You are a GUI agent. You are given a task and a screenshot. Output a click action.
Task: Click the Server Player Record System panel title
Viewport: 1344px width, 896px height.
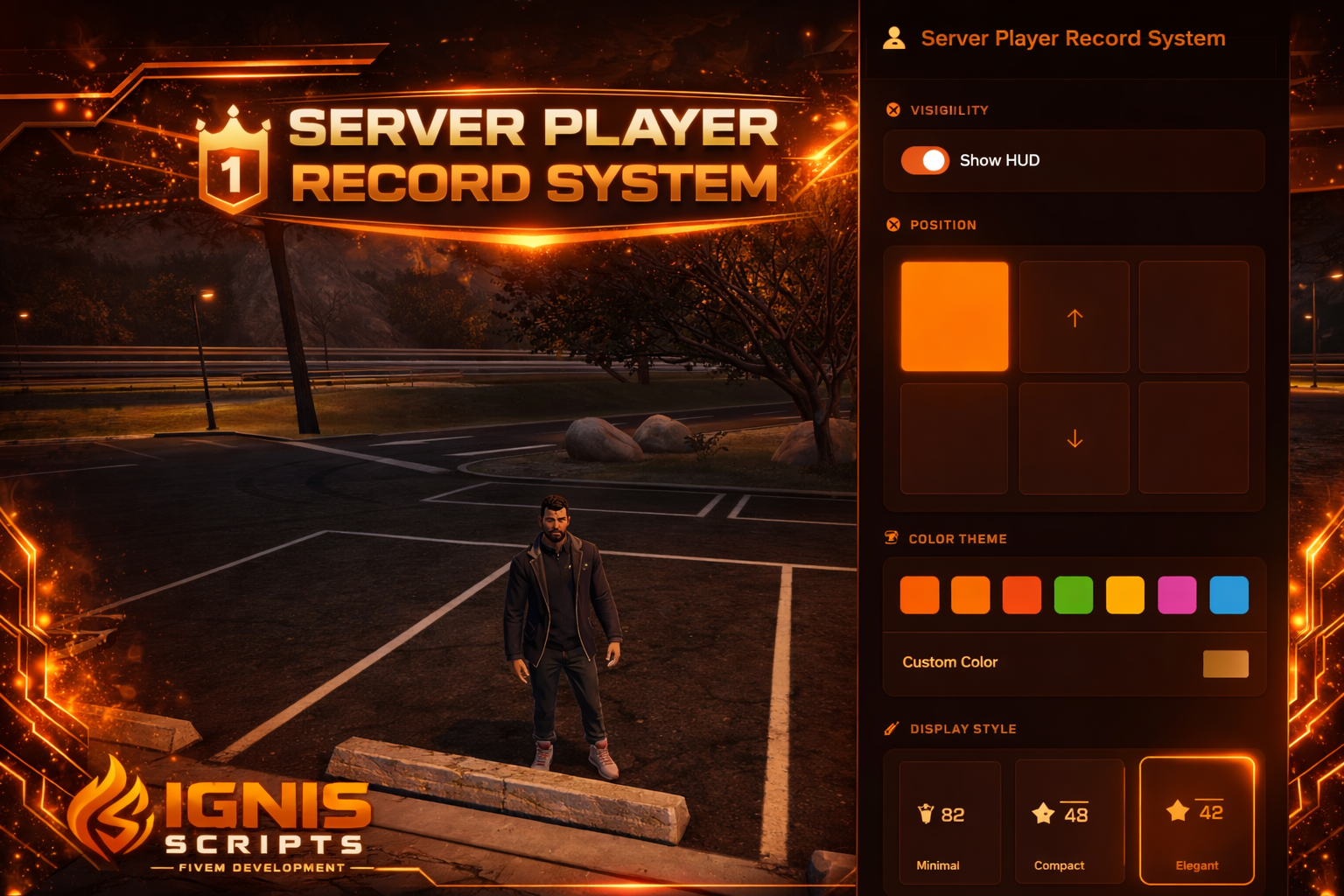click(x=1074, y=38)
